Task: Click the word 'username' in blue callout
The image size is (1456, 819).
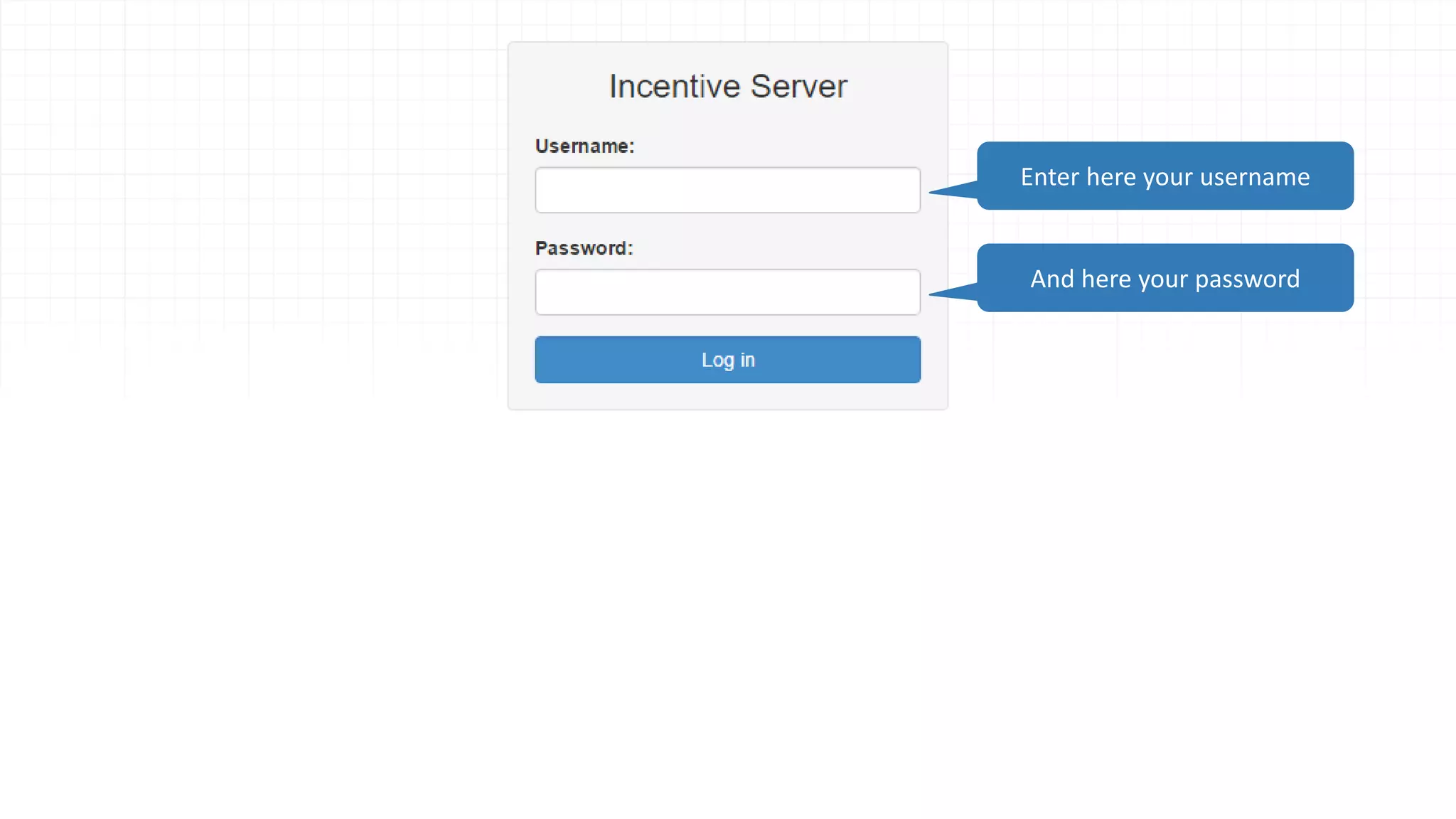Action: (1254, 177)
